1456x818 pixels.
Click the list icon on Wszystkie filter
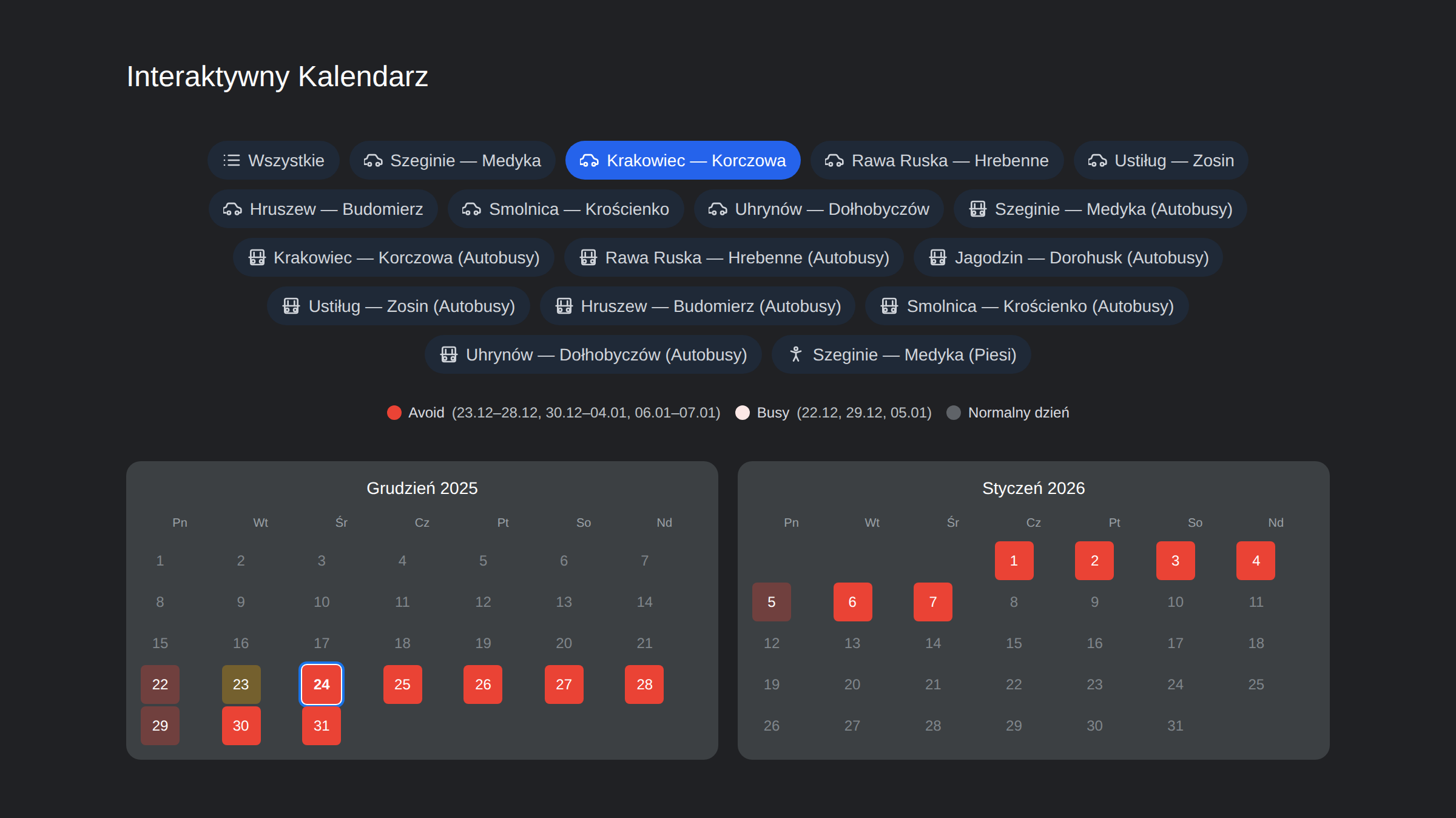[231, 160]
